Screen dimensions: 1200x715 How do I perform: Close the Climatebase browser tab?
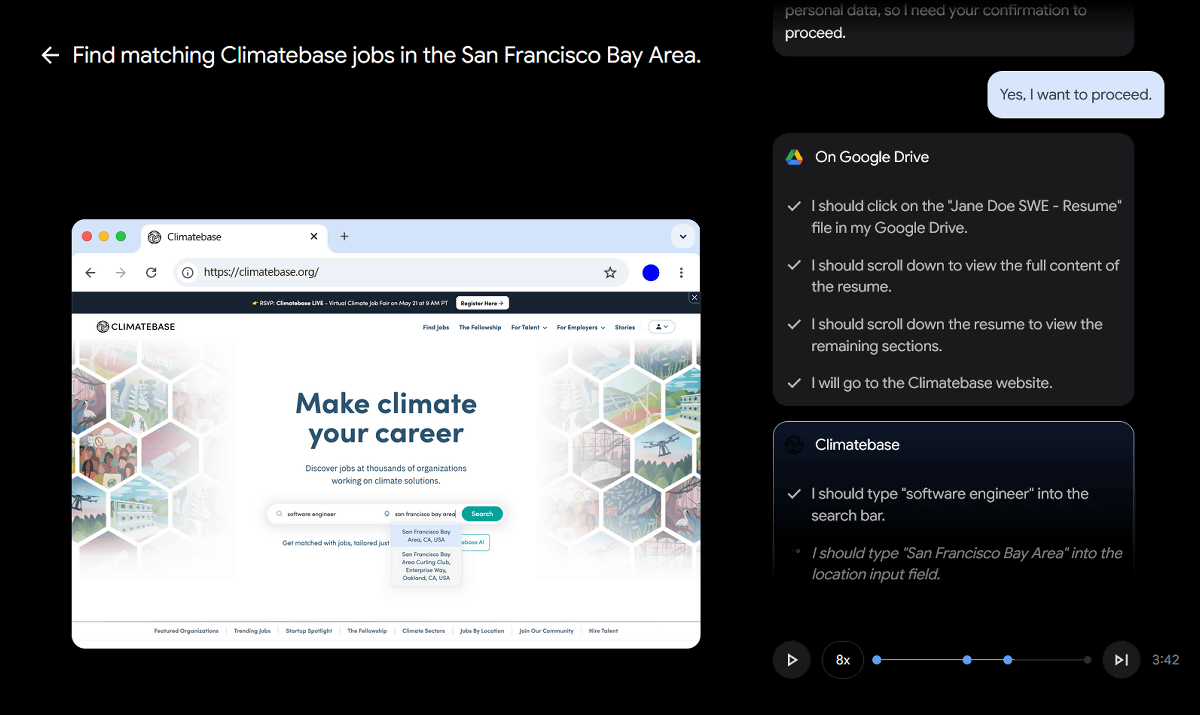(314, 237)
